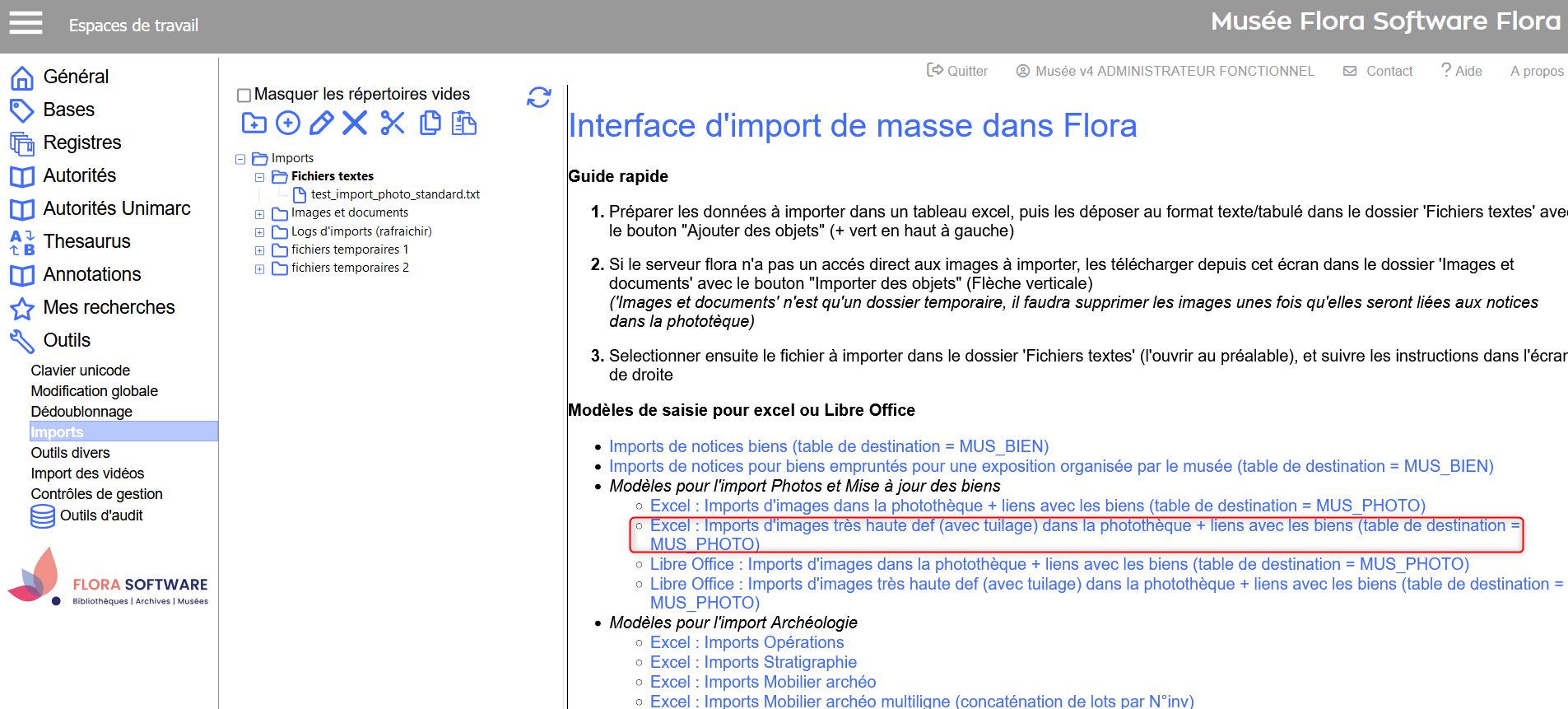The width and height of the screenshot is (1568, 709).
Task: Toggle Masquer les répertoires vides checkbox
Action: coord(244,96)
